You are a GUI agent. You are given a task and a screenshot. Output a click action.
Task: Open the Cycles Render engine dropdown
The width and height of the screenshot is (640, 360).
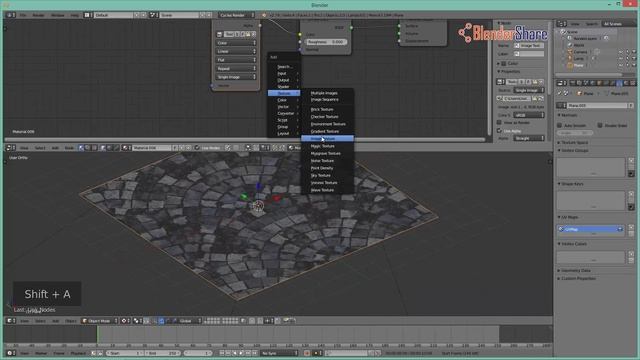tap(236, 15)
